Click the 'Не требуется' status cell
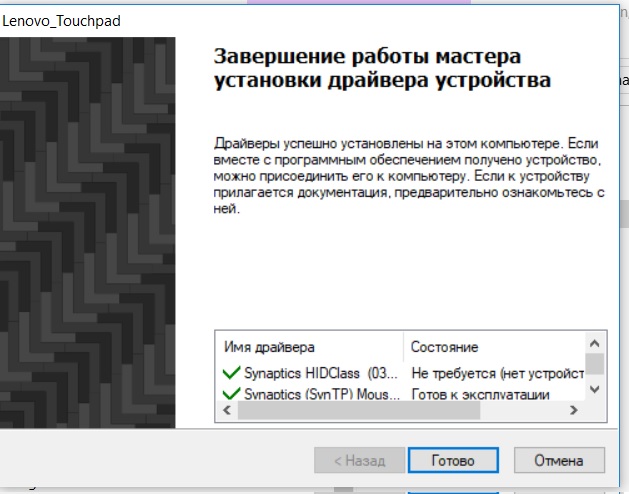This screenshot has height=494, width=629. click(x=497, y=373)
